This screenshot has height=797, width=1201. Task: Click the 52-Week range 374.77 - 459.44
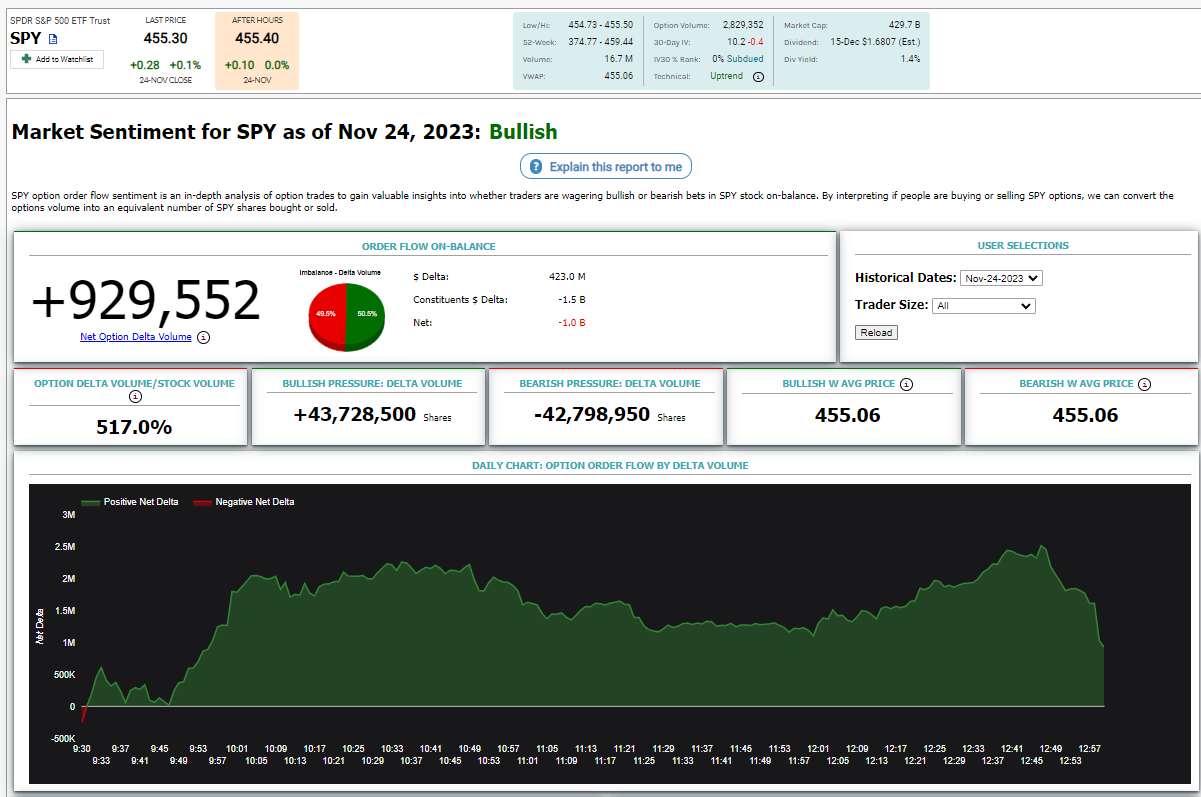(x=600, y=42)
